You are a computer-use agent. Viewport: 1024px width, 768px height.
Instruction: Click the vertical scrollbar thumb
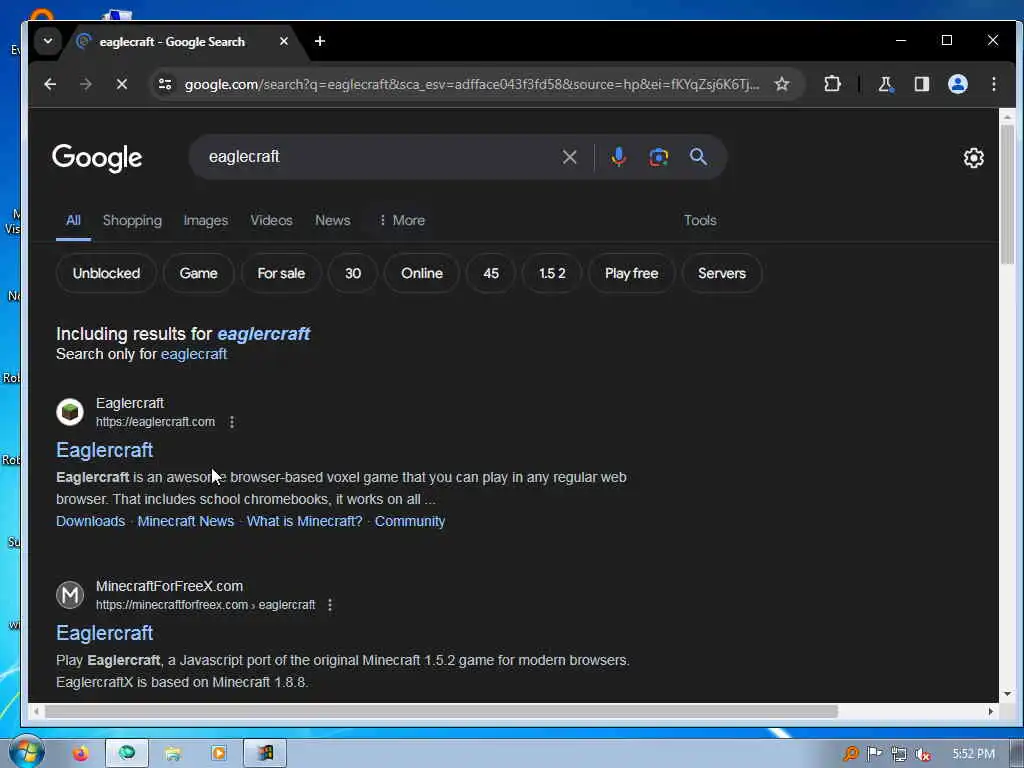[x=1007, y=194]
